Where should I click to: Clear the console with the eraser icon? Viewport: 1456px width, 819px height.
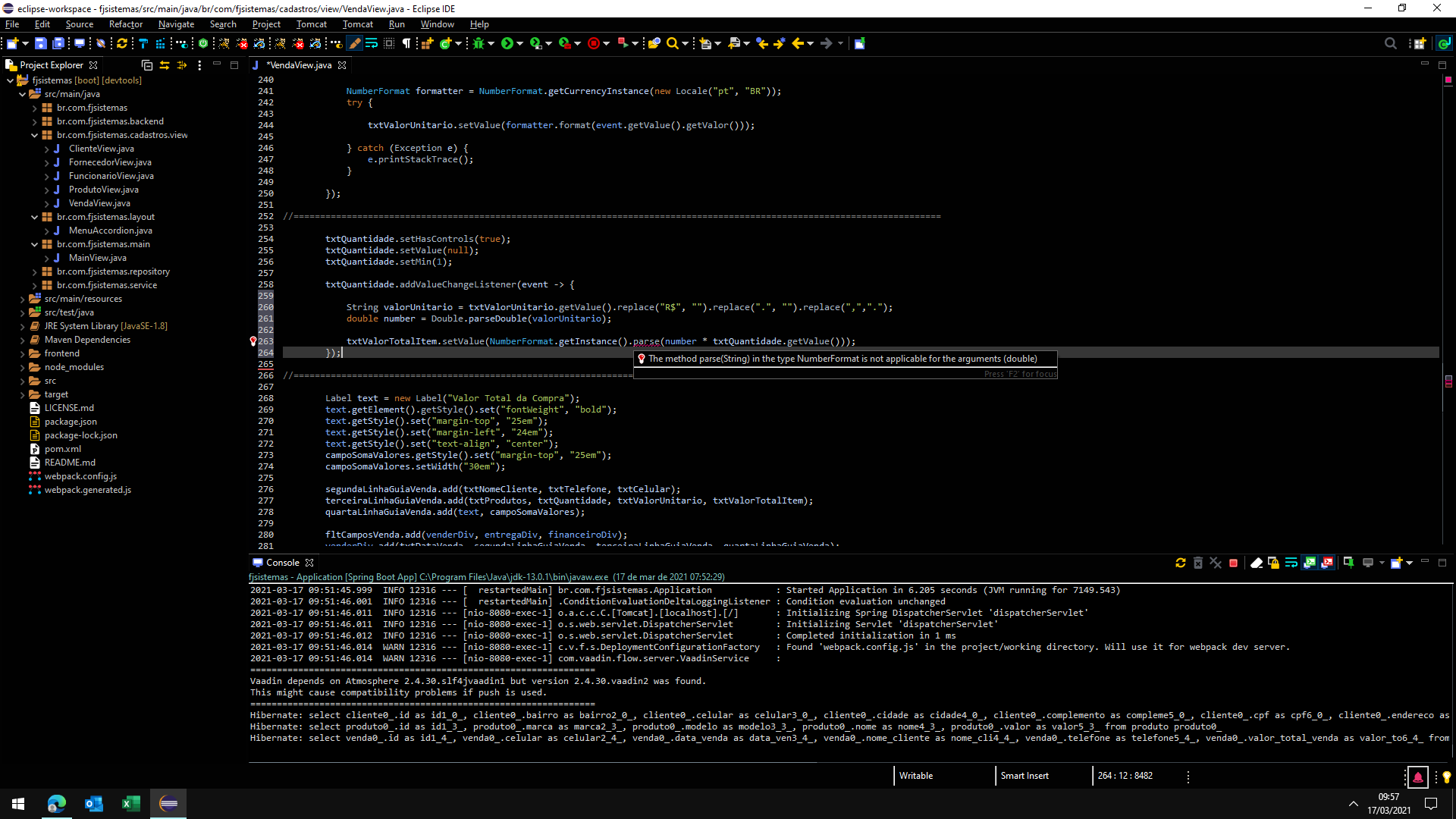(x=1257, y=563)
